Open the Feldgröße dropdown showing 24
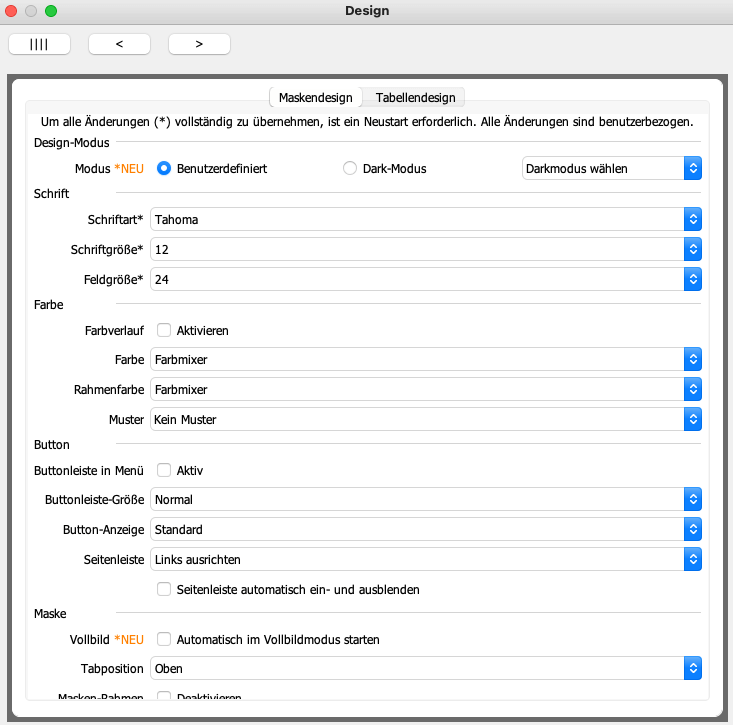 pyautogui.click(x=426, y=279)
